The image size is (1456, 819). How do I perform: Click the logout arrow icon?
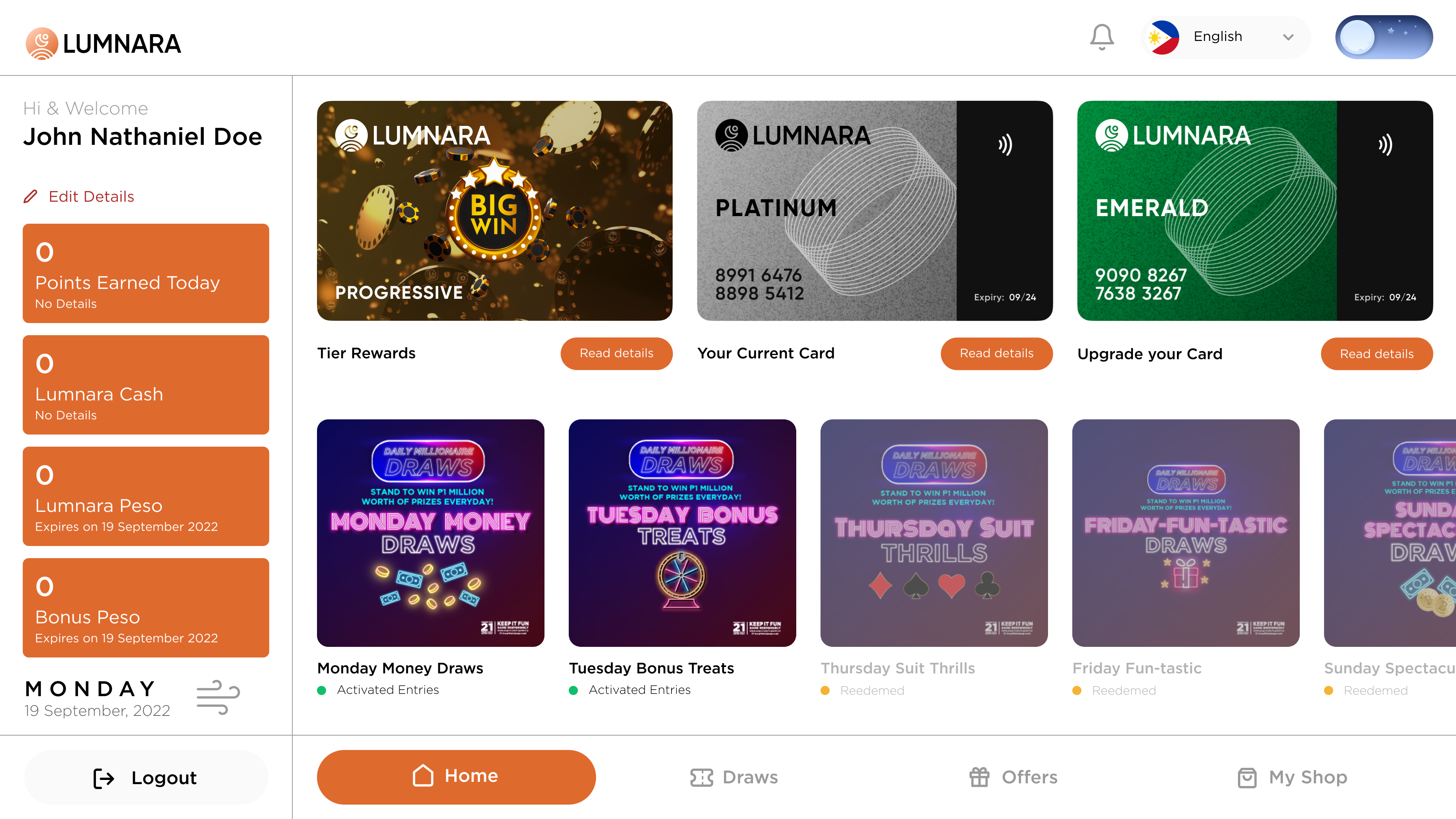[104, 778]
